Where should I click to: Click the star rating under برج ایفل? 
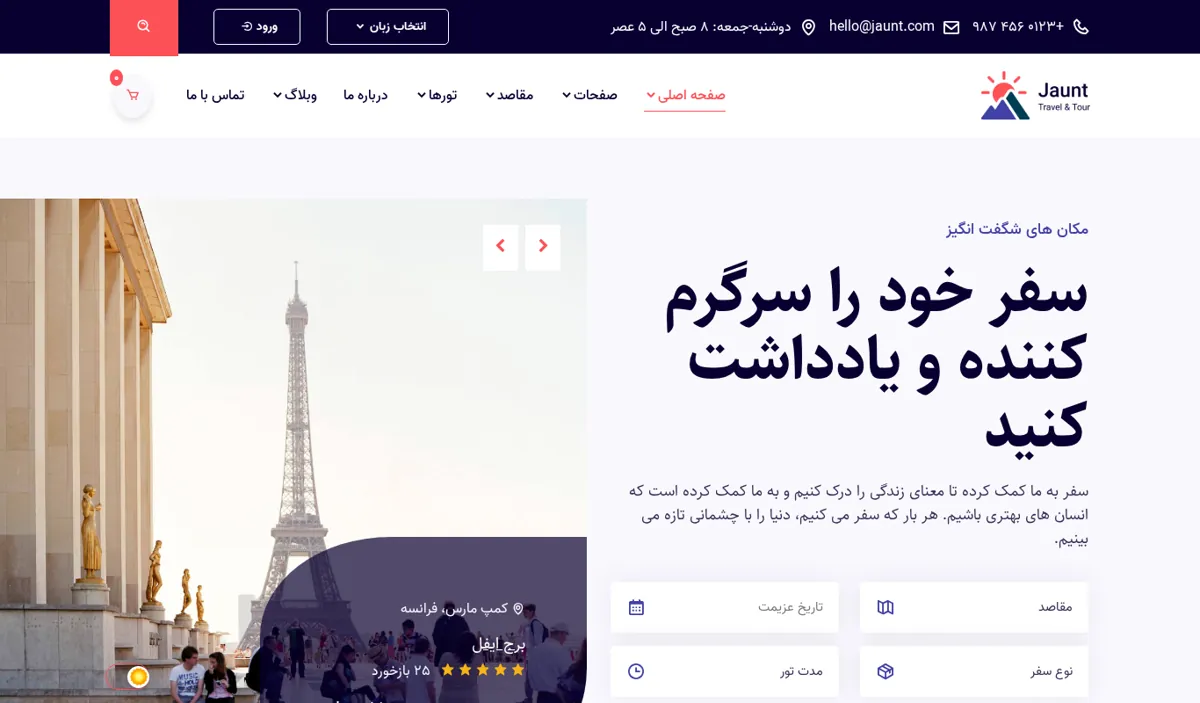click(482, 670)
